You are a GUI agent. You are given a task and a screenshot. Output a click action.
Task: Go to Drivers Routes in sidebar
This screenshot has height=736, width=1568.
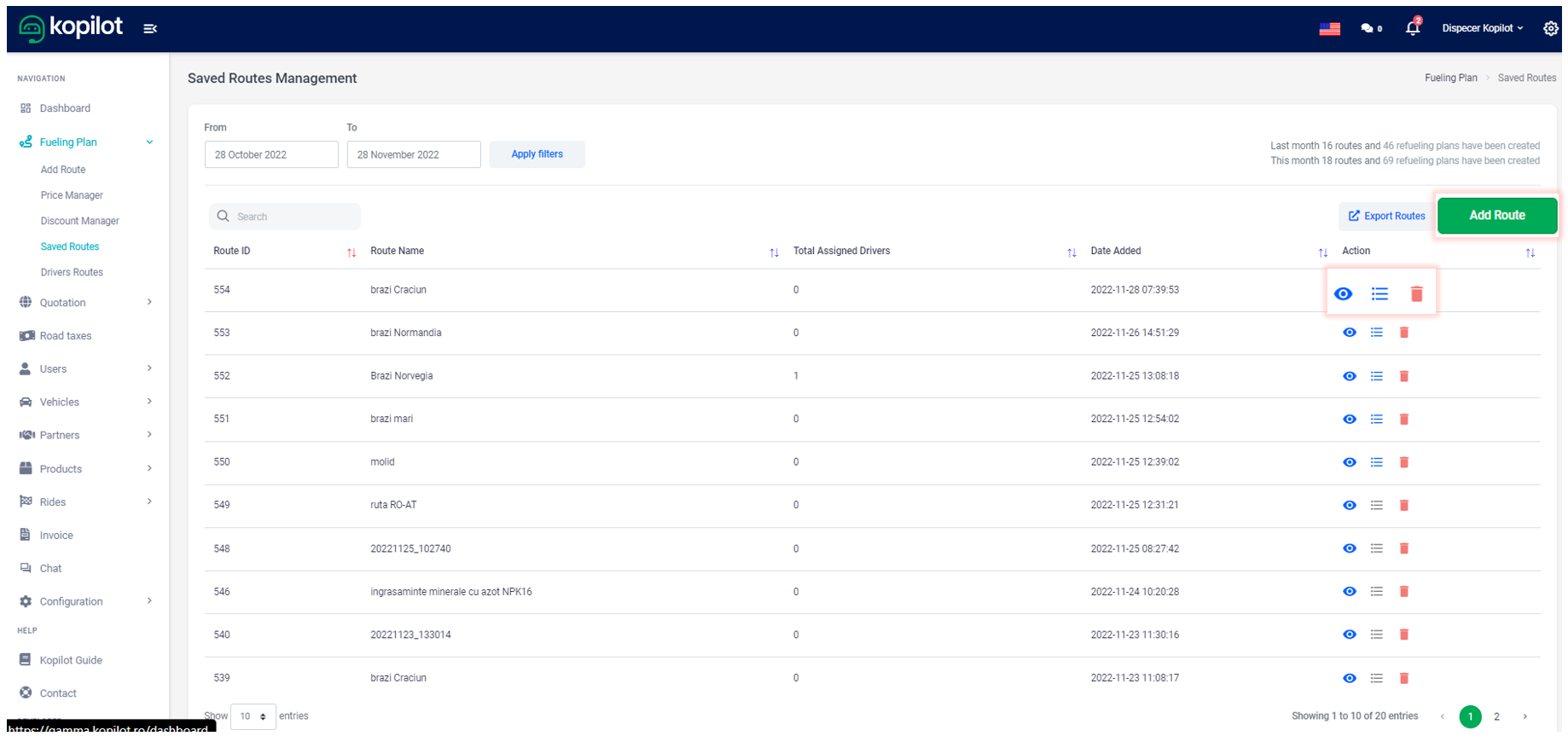coord(72,272)
